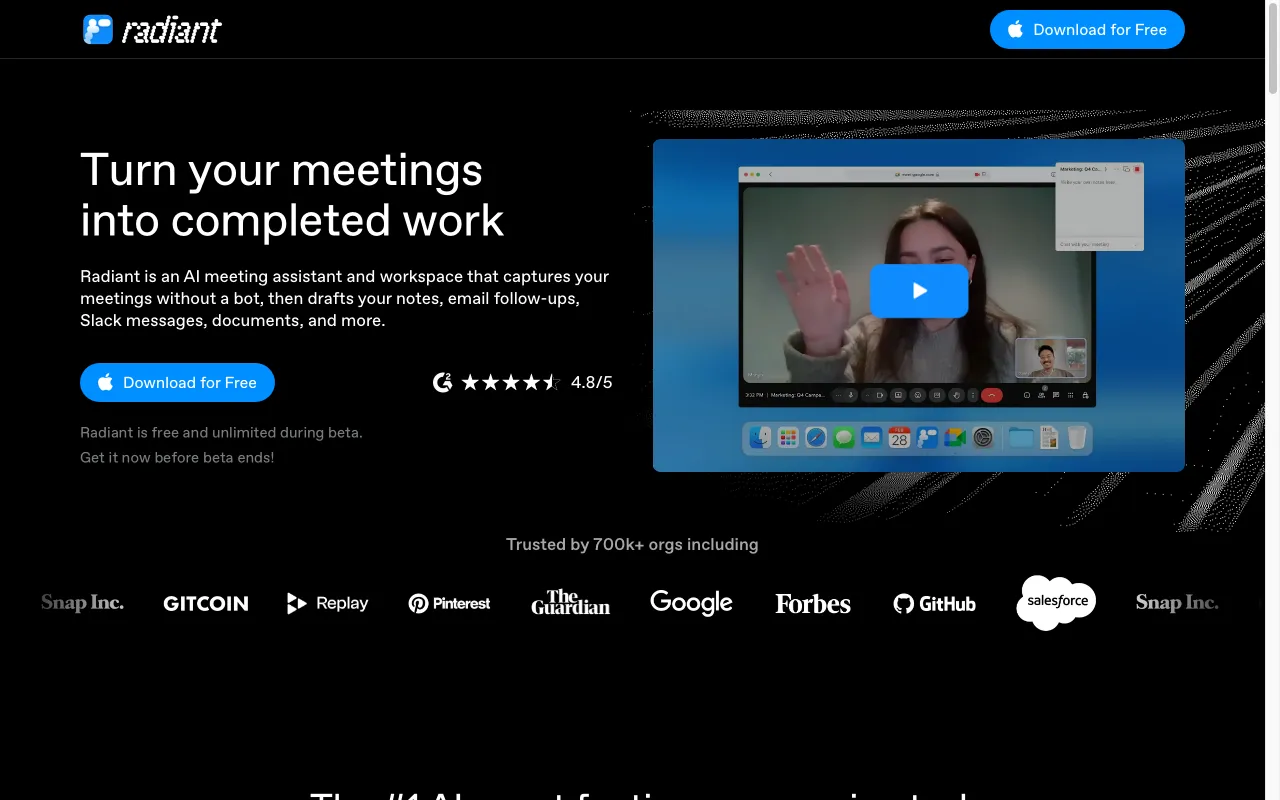Viewport: 1280px width, 800px height.
Task: Click "Get it now before beta ends!"
Action: (x=177, y=457)
